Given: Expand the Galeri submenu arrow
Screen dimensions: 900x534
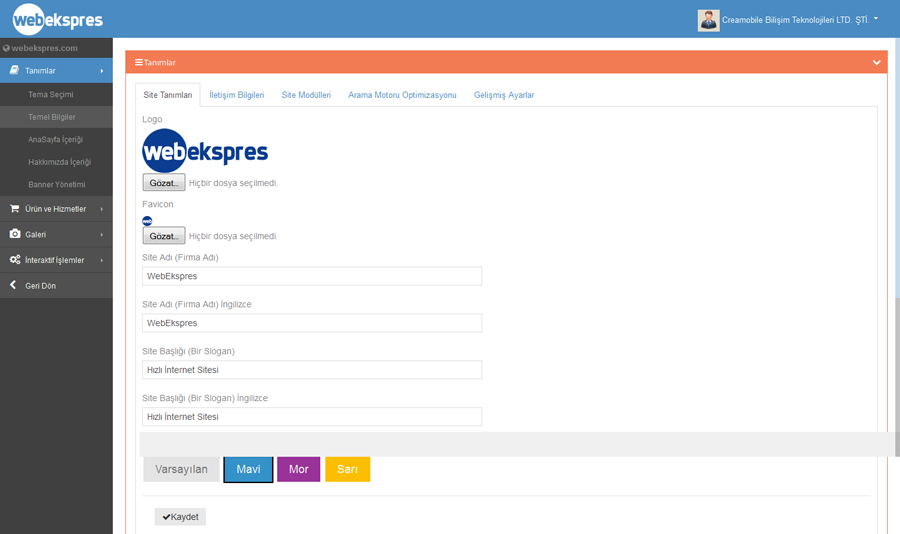Looking at the screenshot, I should pyautogui.click(x=102, y=235).
